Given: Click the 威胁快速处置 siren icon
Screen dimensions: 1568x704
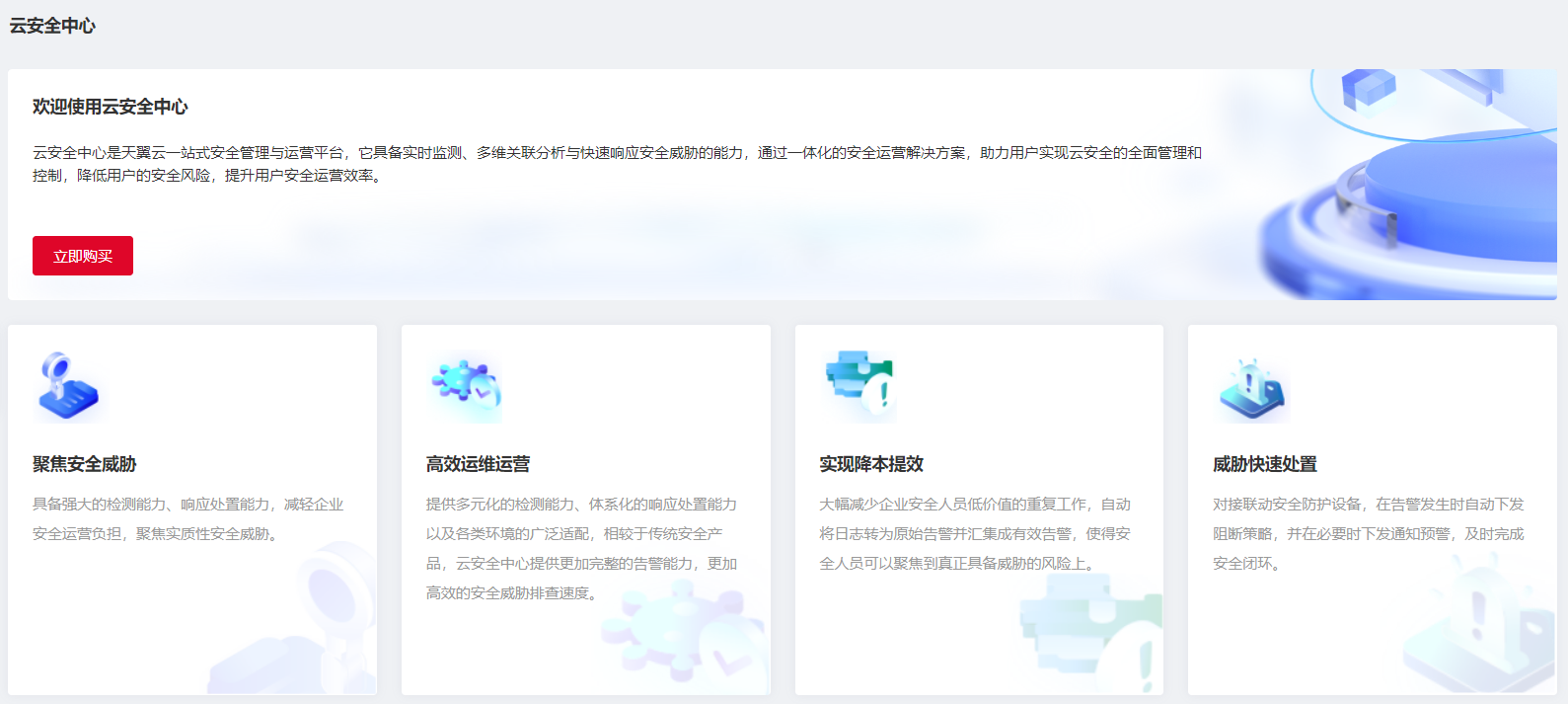Looking at the screenshot, I should pos(1252,389).
